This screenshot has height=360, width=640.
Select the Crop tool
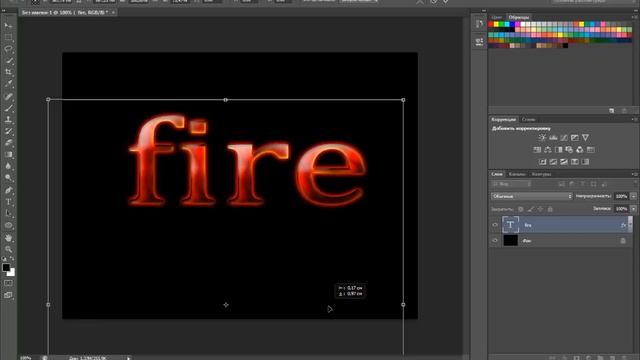tap(8, 72)
